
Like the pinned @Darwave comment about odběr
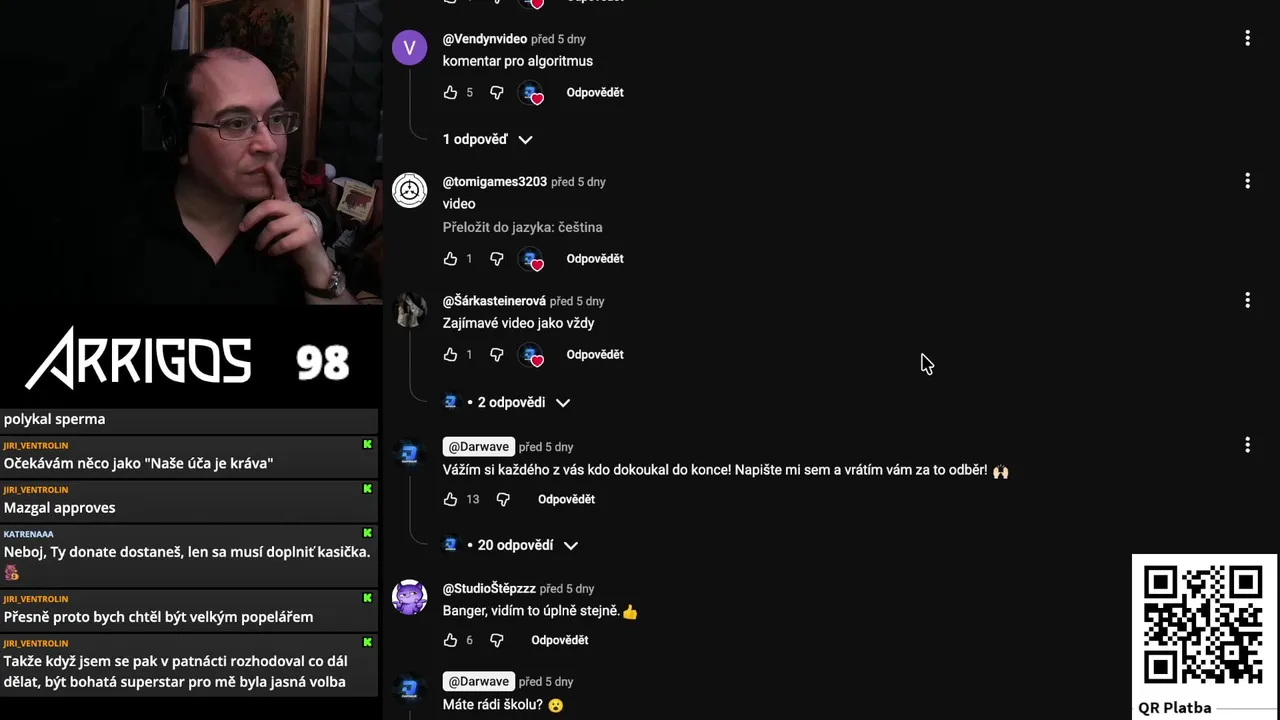pos(450,499)
